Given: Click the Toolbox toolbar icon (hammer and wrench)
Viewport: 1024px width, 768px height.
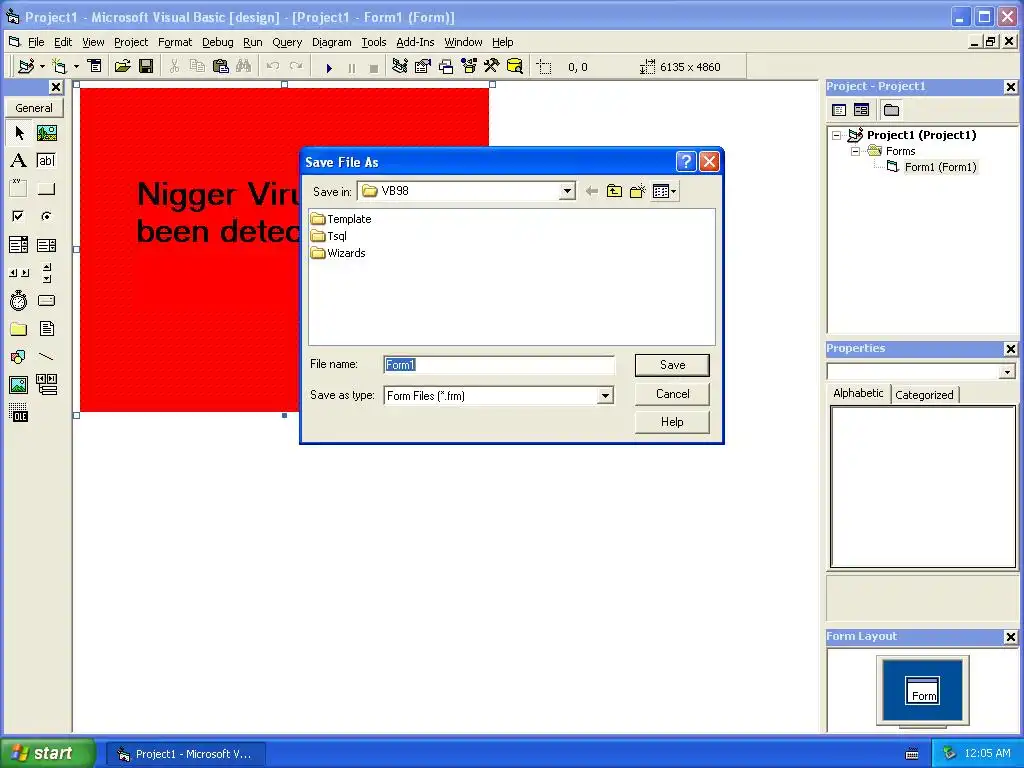Looking at the screenshot, I should (x=492, y=67).
